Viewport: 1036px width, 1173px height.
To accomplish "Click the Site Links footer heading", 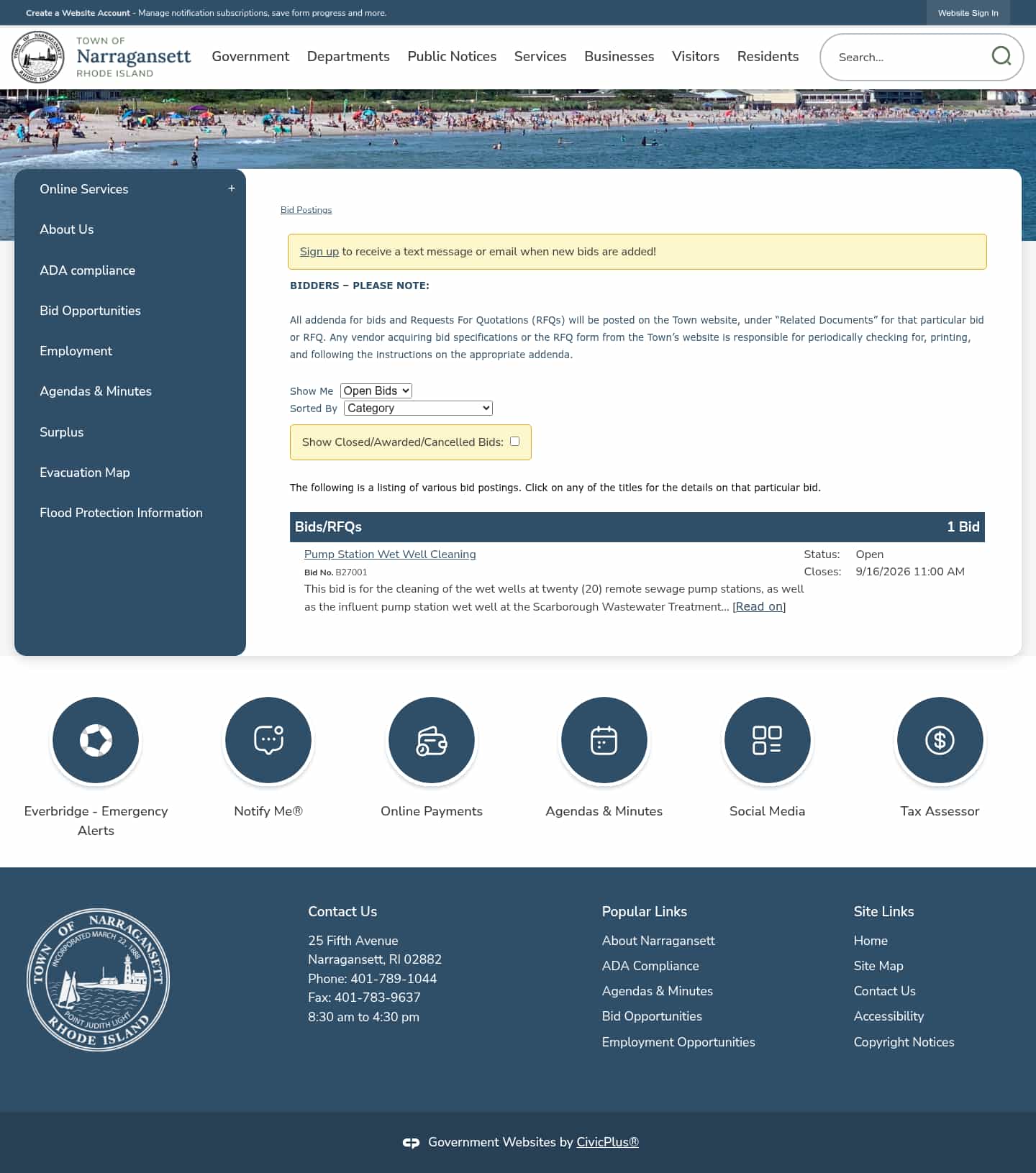I will pyautogui.click(x=883, y=911).
